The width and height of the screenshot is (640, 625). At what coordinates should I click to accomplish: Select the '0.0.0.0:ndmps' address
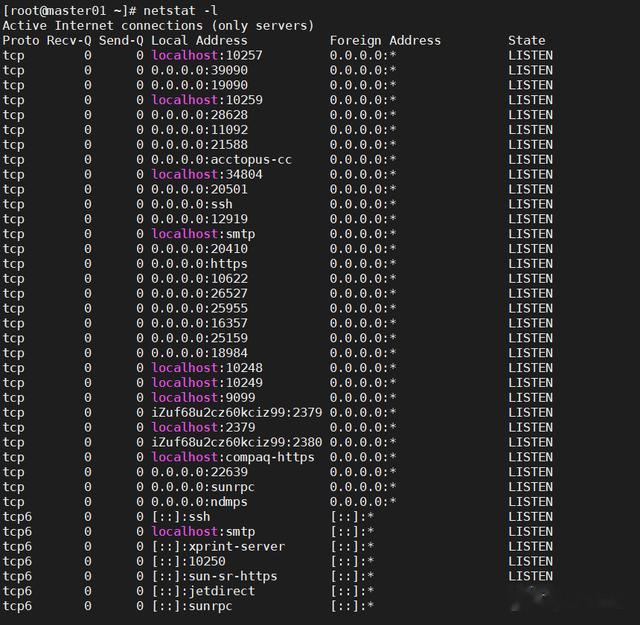[199, 502]
